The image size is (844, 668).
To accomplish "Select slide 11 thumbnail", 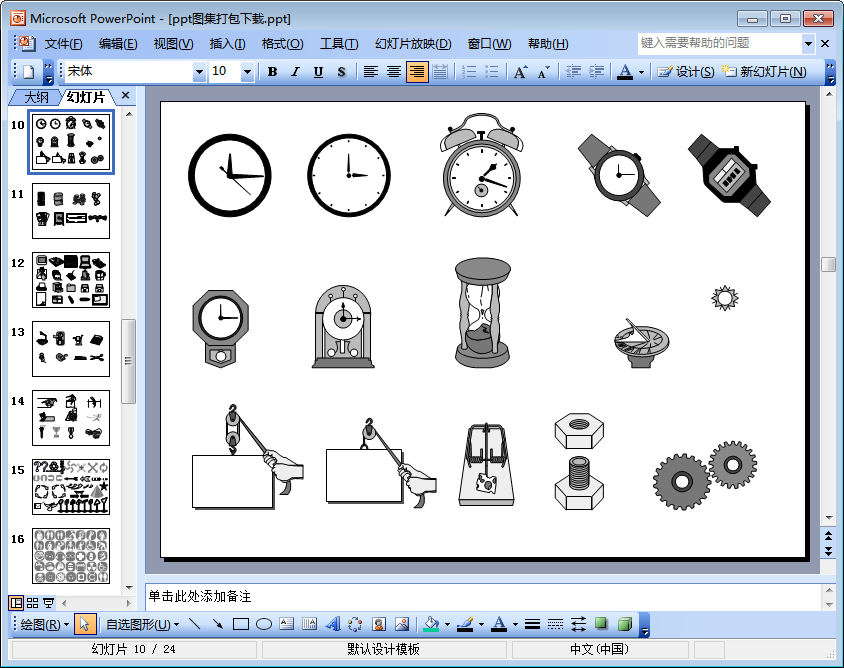I will pos(71,211).
